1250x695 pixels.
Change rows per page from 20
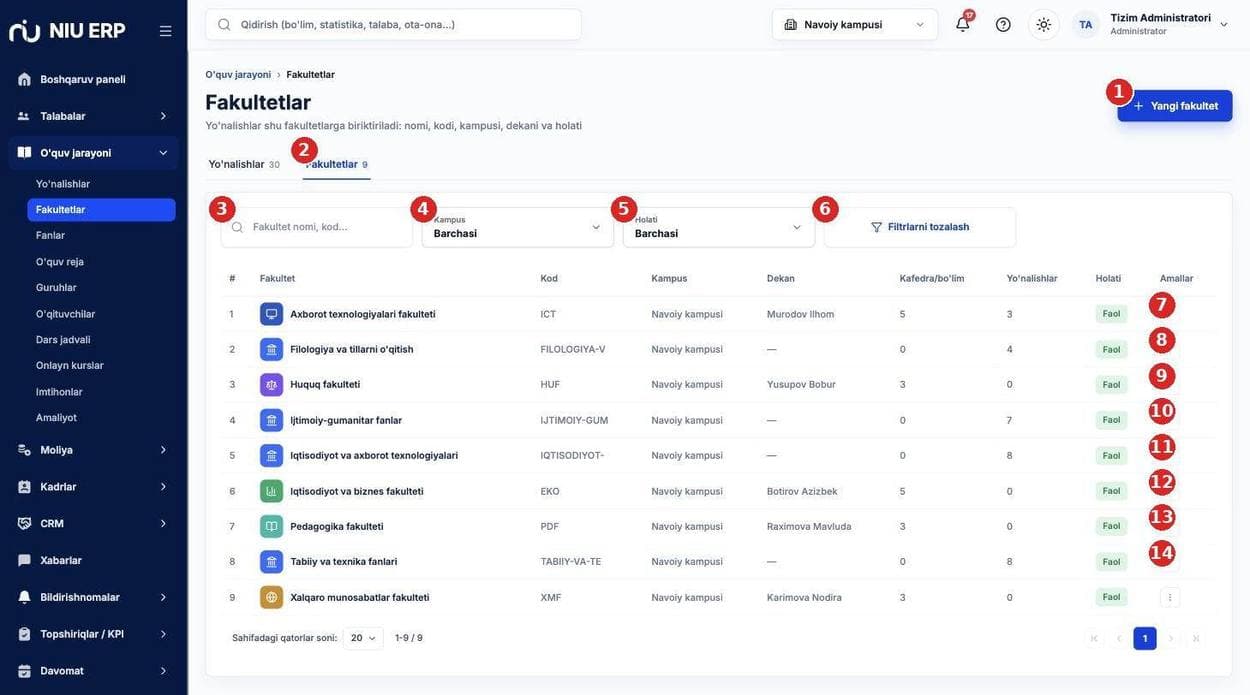pos(363,638)
